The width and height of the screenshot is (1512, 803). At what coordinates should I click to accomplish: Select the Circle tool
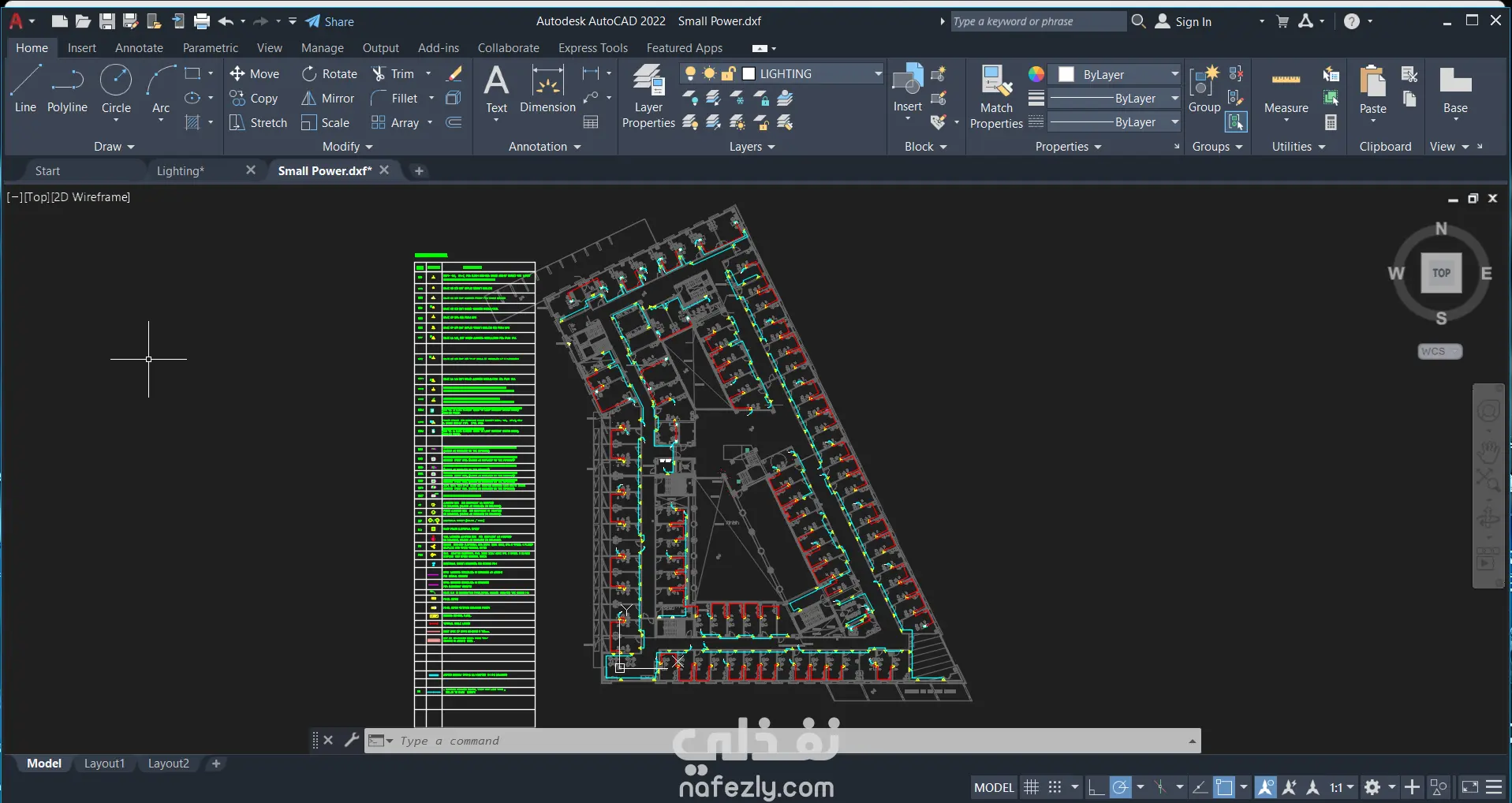[116, 88]
